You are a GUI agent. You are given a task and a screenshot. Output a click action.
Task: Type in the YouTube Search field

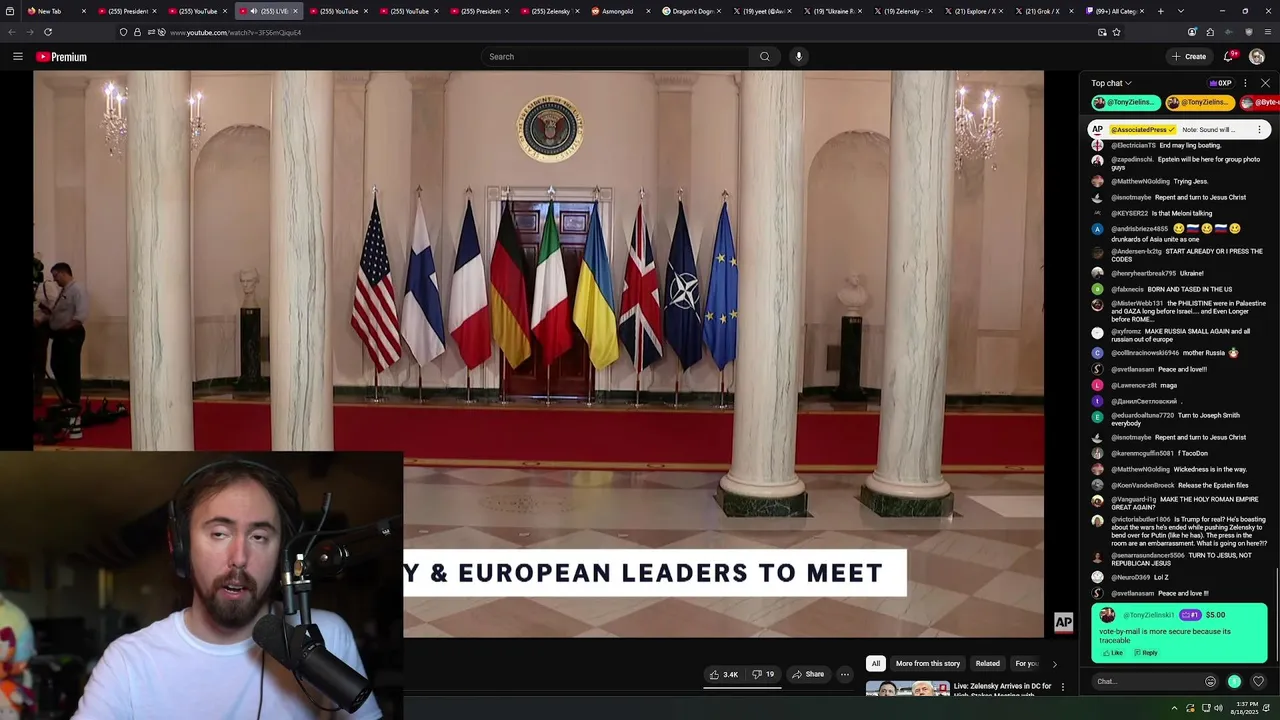tap(615, 57)
